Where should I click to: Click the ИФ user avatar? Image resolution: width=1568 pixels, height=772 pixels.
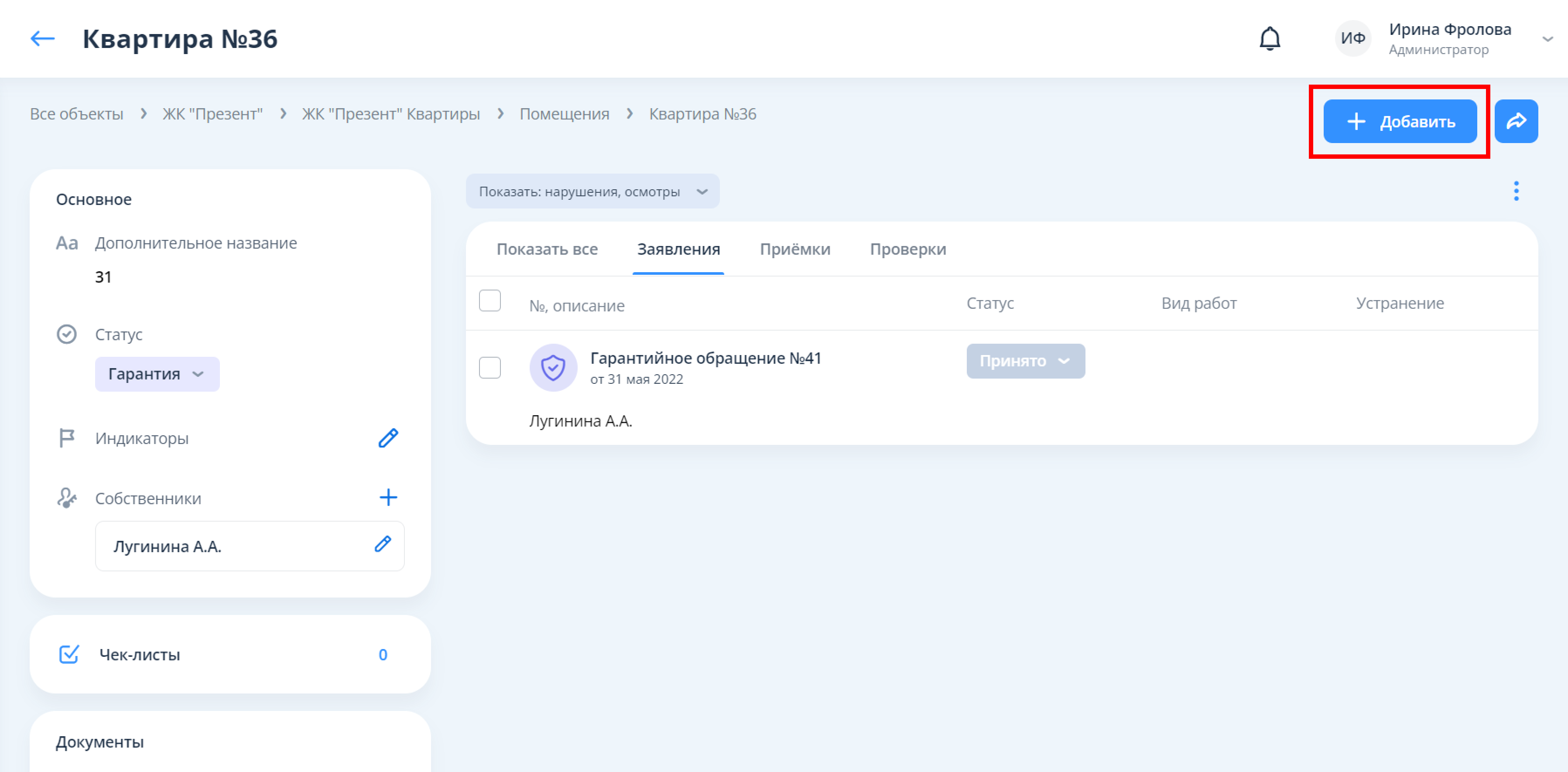pyautogui.click(x=1352, y=39)
